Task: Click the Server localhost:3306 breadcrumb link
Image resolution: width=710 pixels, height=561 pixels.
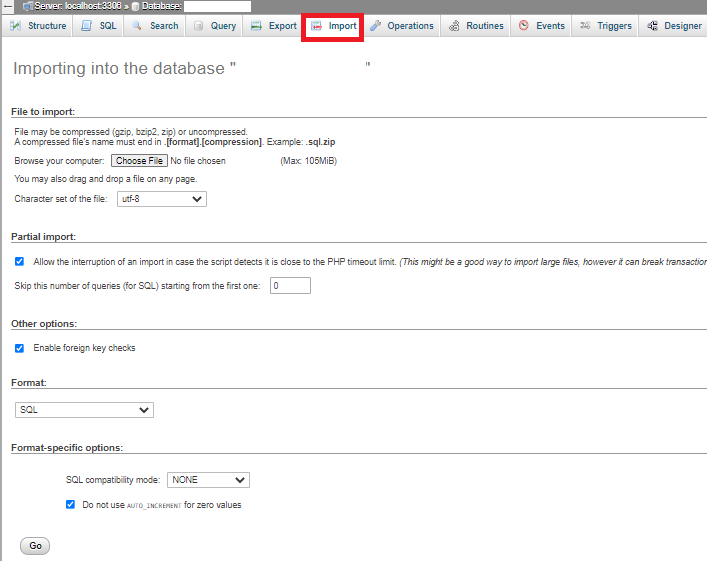Action: (76, 6)
